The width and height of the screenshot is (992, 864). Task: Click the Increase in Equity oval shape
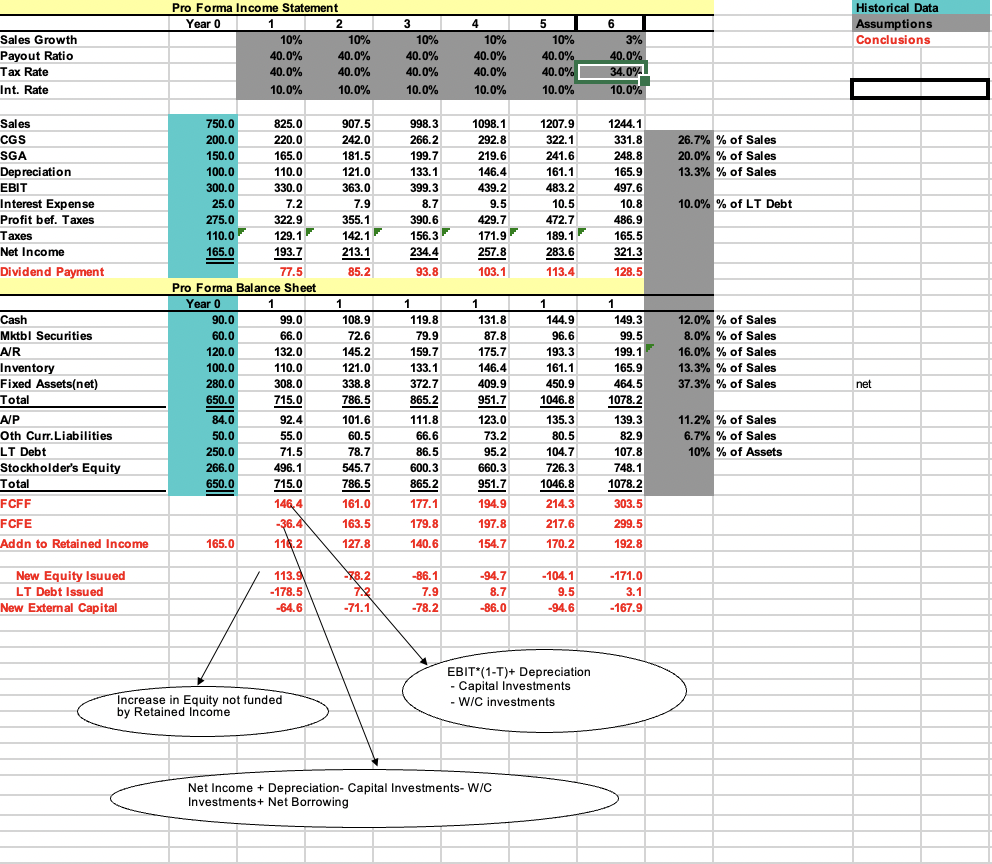click(x=202, y=708)
